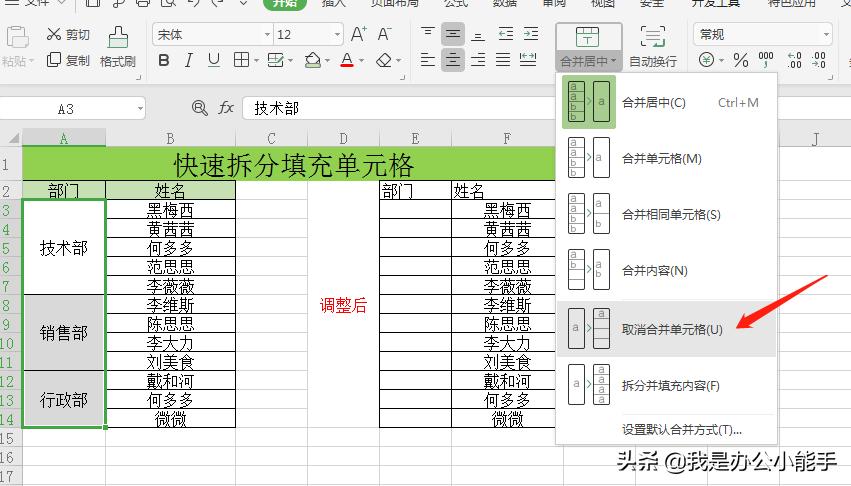Open the borders grid icon
The height and width of the screenshot is (486, 851).
(x=241, y=60)
